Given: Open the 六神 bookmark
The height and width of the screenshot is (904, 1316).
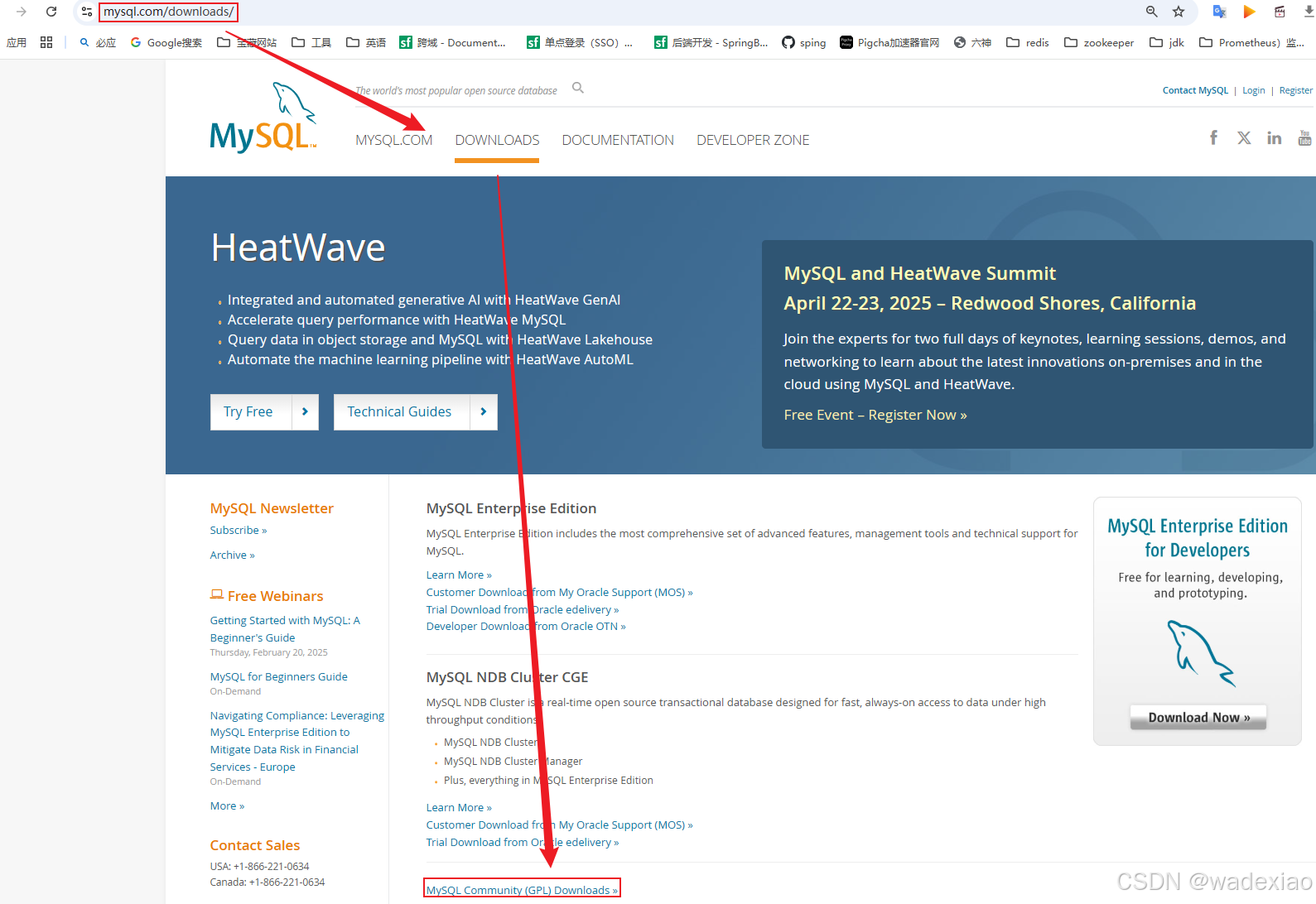Looking at the screenshot, I should [x=972, y=42].
